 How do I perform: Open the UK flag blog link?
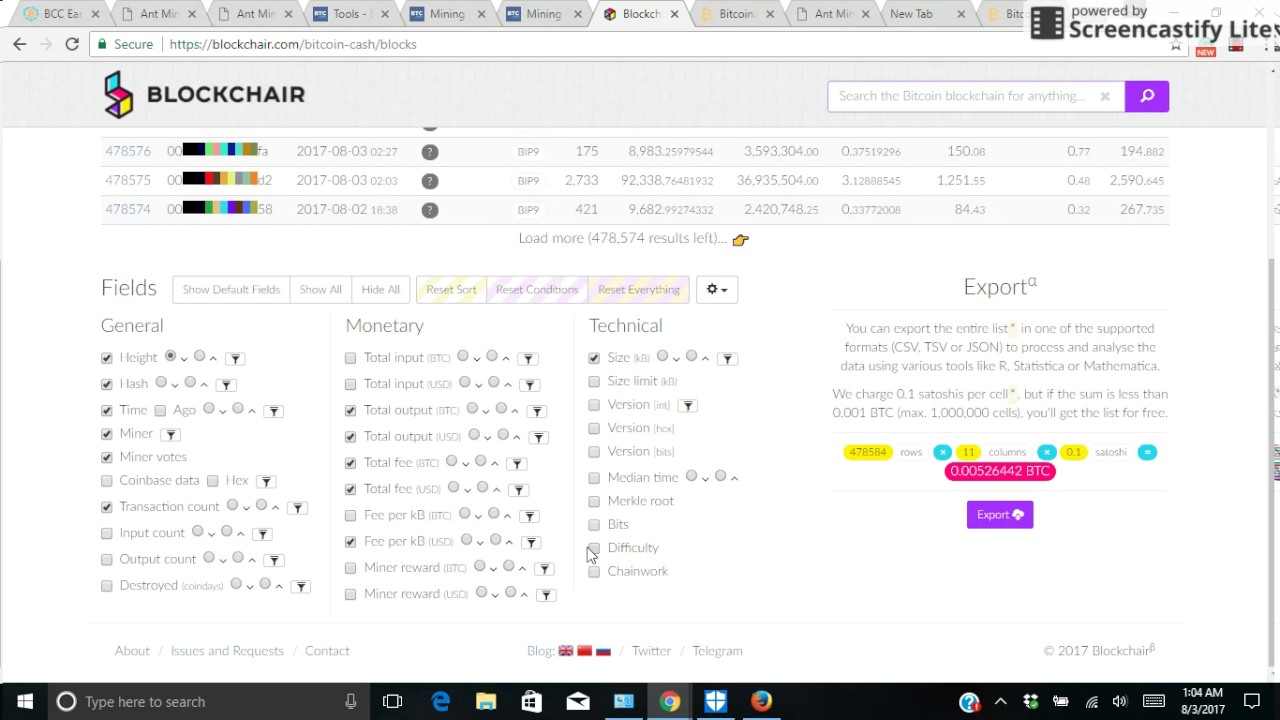[566, 651]
